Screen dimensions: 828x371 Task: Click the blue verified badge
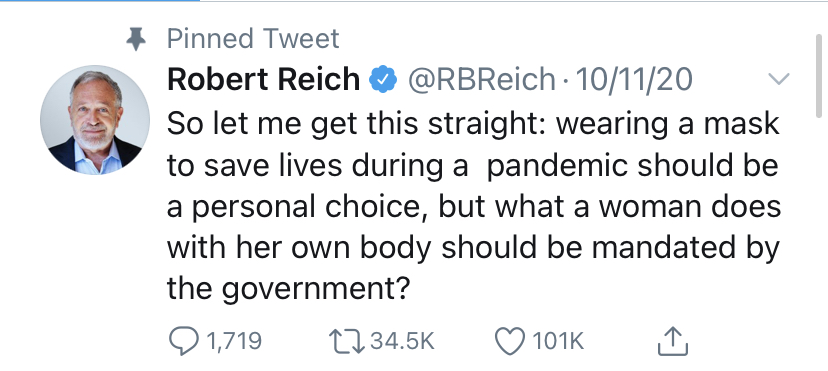383,79
